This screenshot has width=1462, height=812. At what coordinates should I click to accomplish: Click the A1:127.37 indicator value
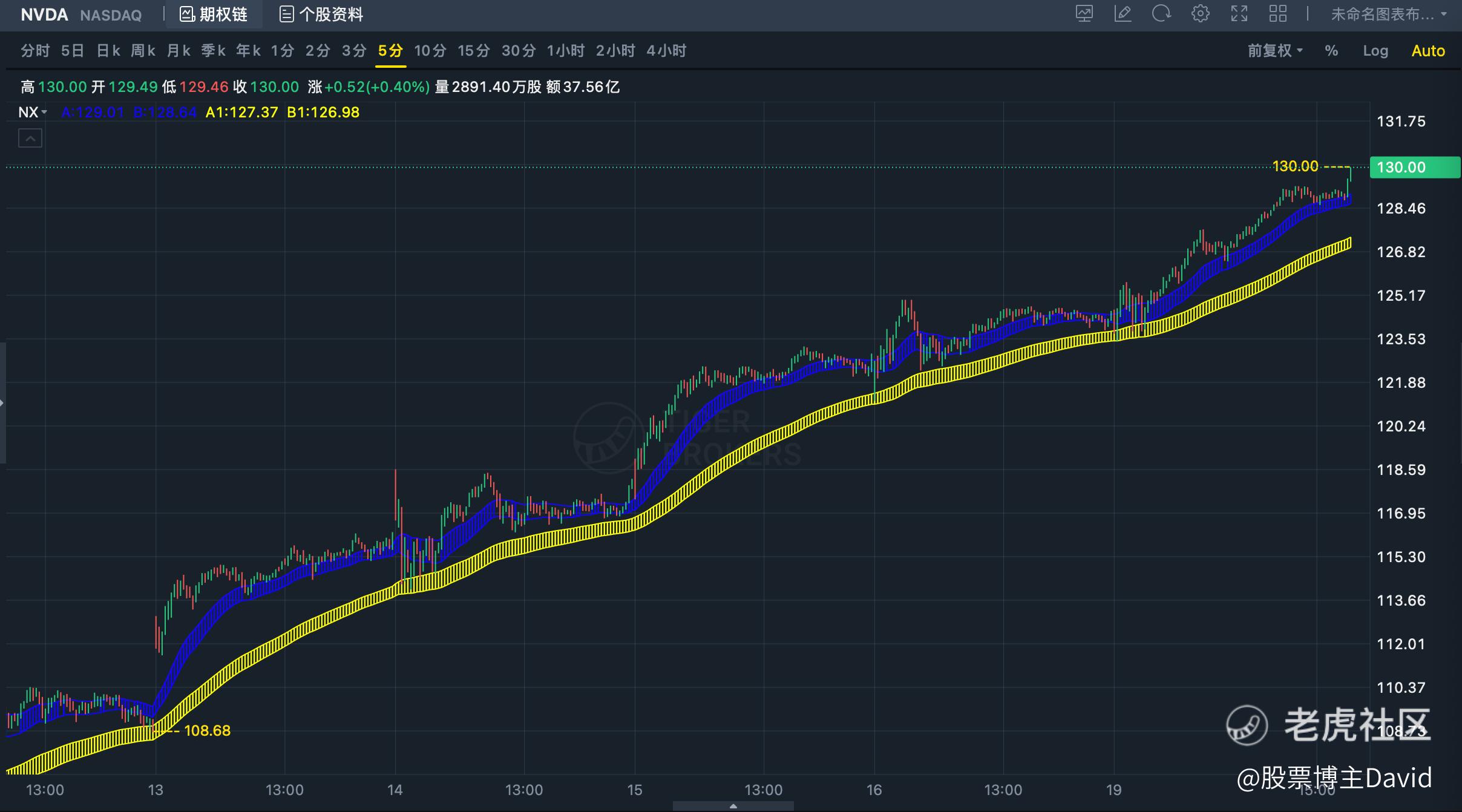[241, 113]
